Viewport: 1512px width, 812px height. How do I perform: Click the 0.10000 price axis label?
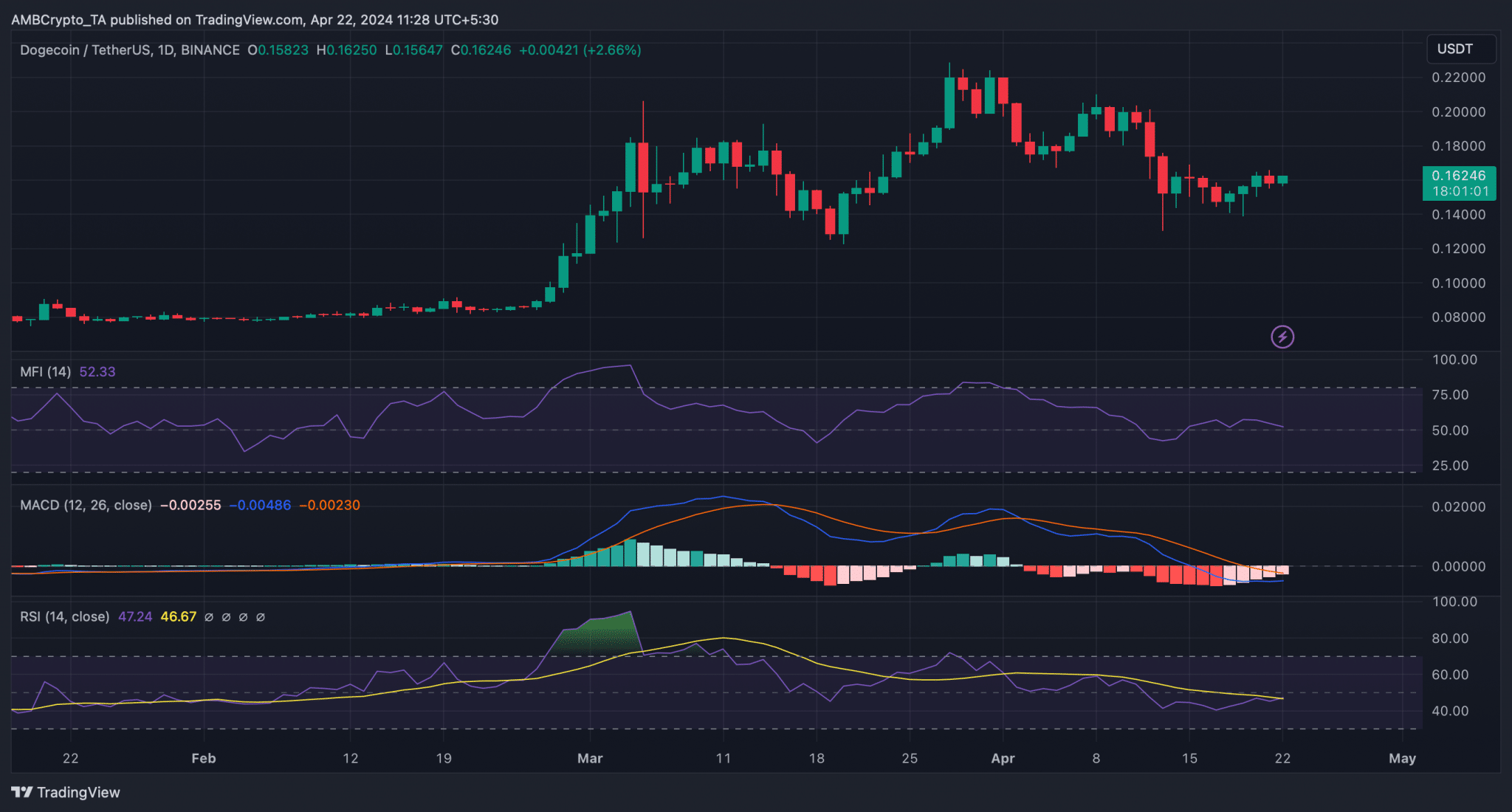(1459, 283)
